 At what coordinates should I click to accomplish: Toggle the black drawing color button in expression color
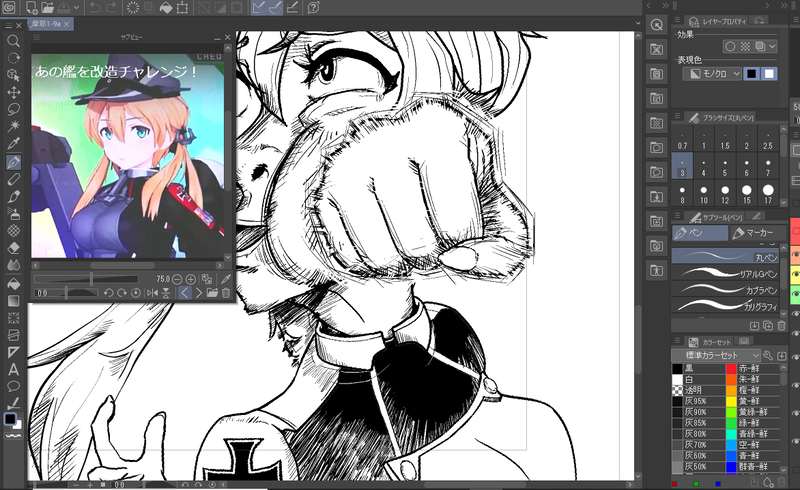(752, 74)
